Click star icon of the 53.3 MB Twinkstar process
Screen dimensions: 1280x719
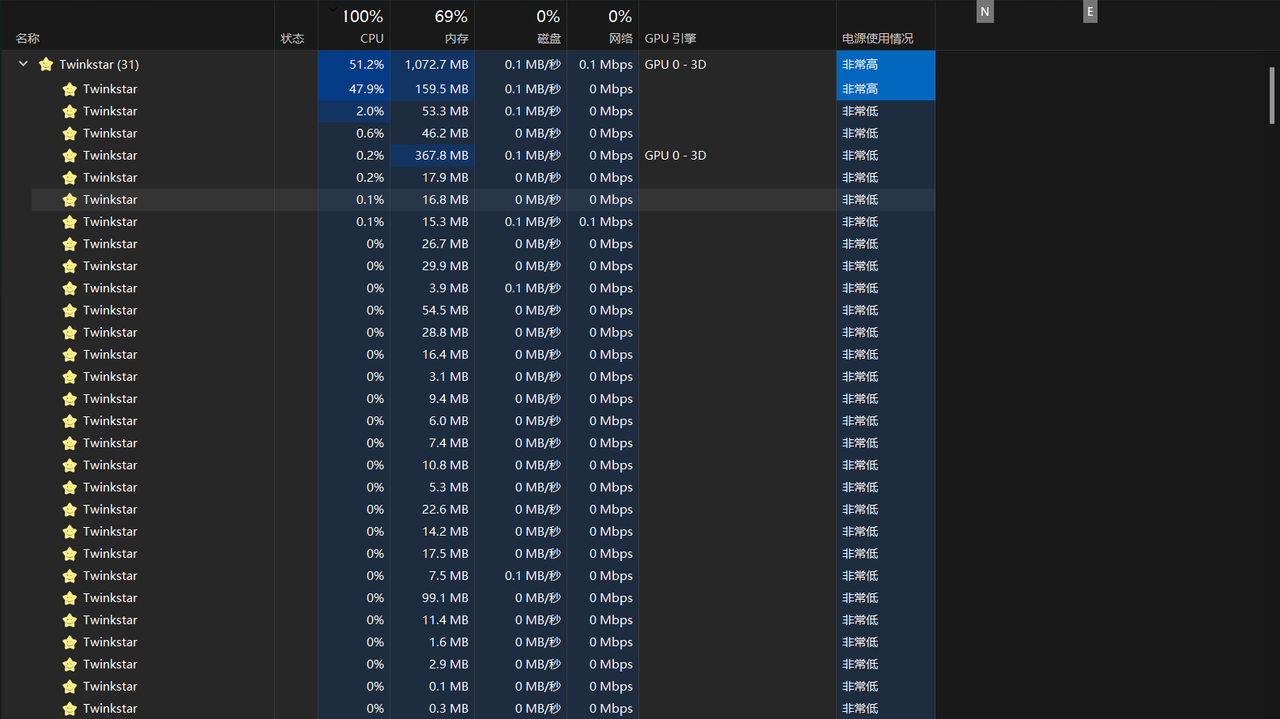(x=70, y=111)
